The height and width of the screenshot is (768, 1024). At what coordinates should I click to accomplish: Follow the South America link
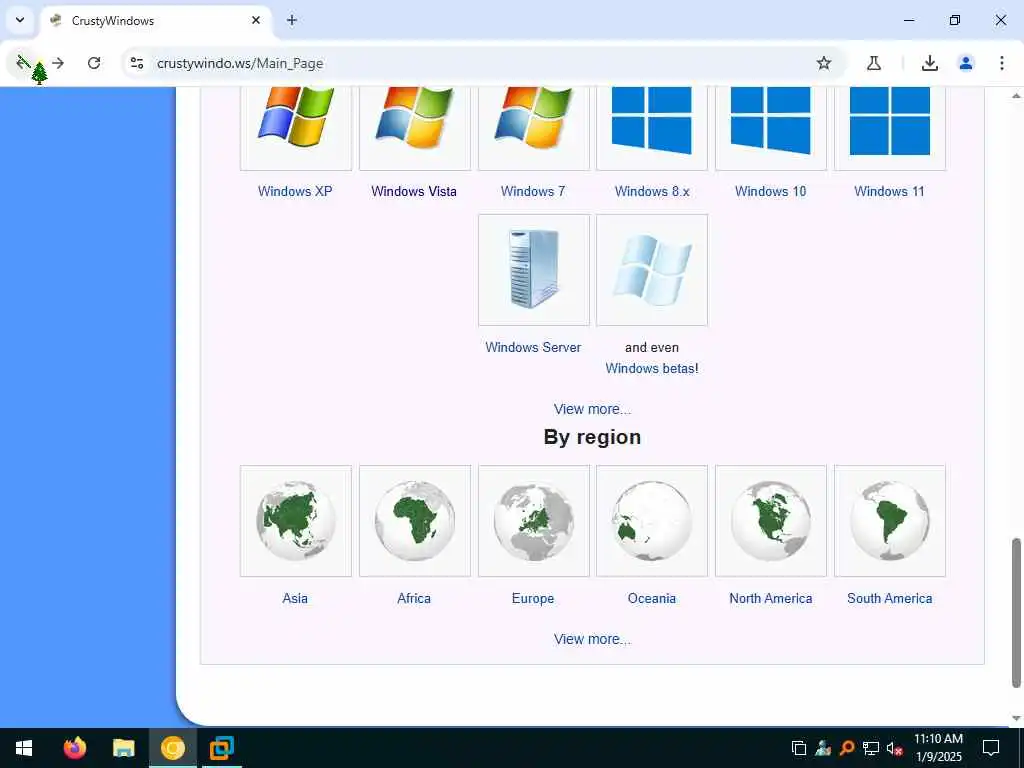(x=889, y=598)
